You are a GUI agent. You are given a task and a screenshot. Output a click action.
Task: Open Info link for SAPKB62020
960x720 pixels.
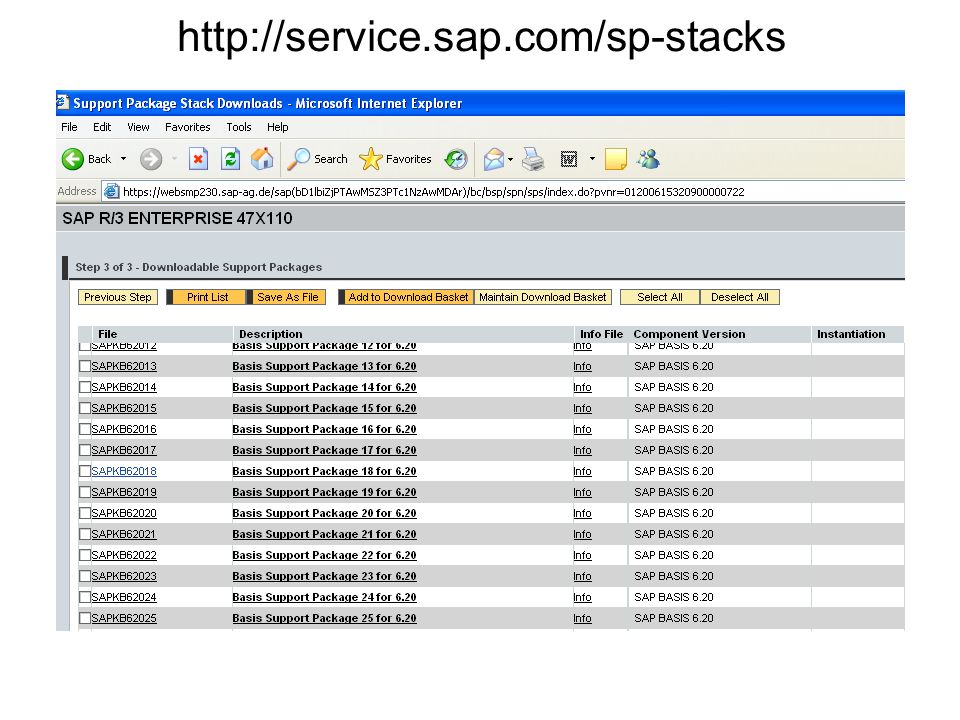(582, 513)
